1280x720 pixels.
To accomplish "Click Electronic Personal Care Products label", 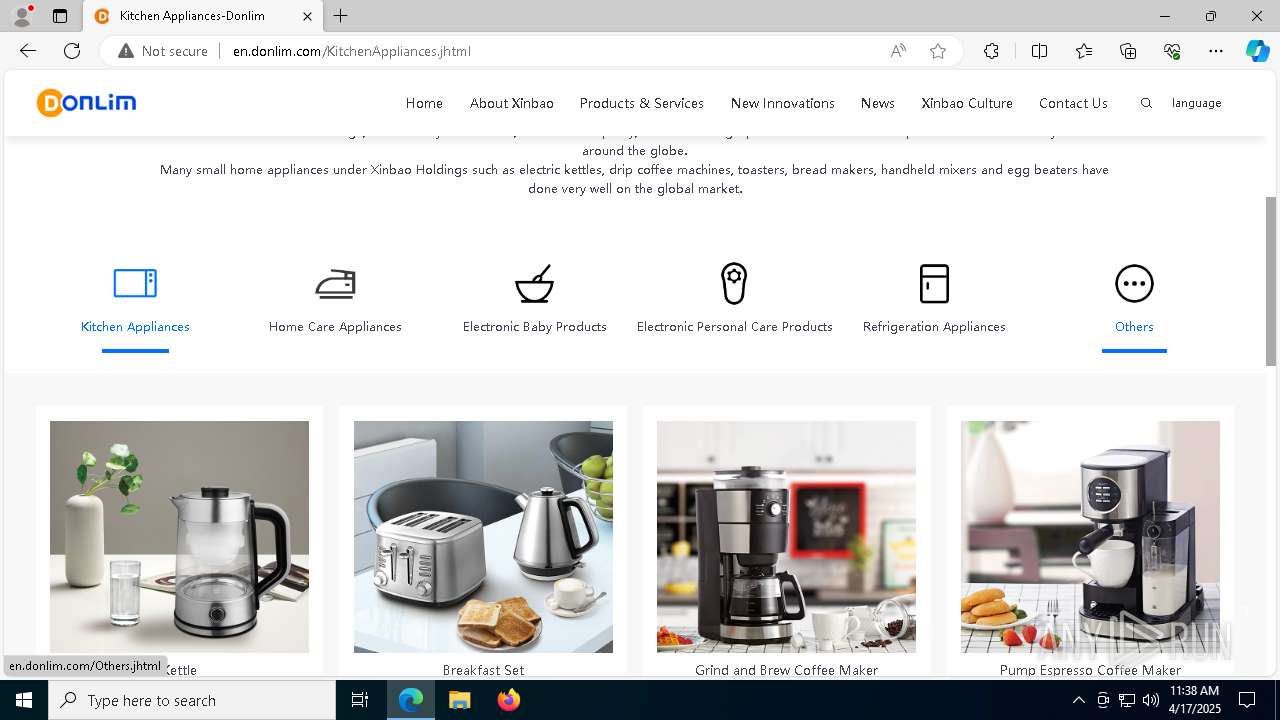I will pos(734,326).
